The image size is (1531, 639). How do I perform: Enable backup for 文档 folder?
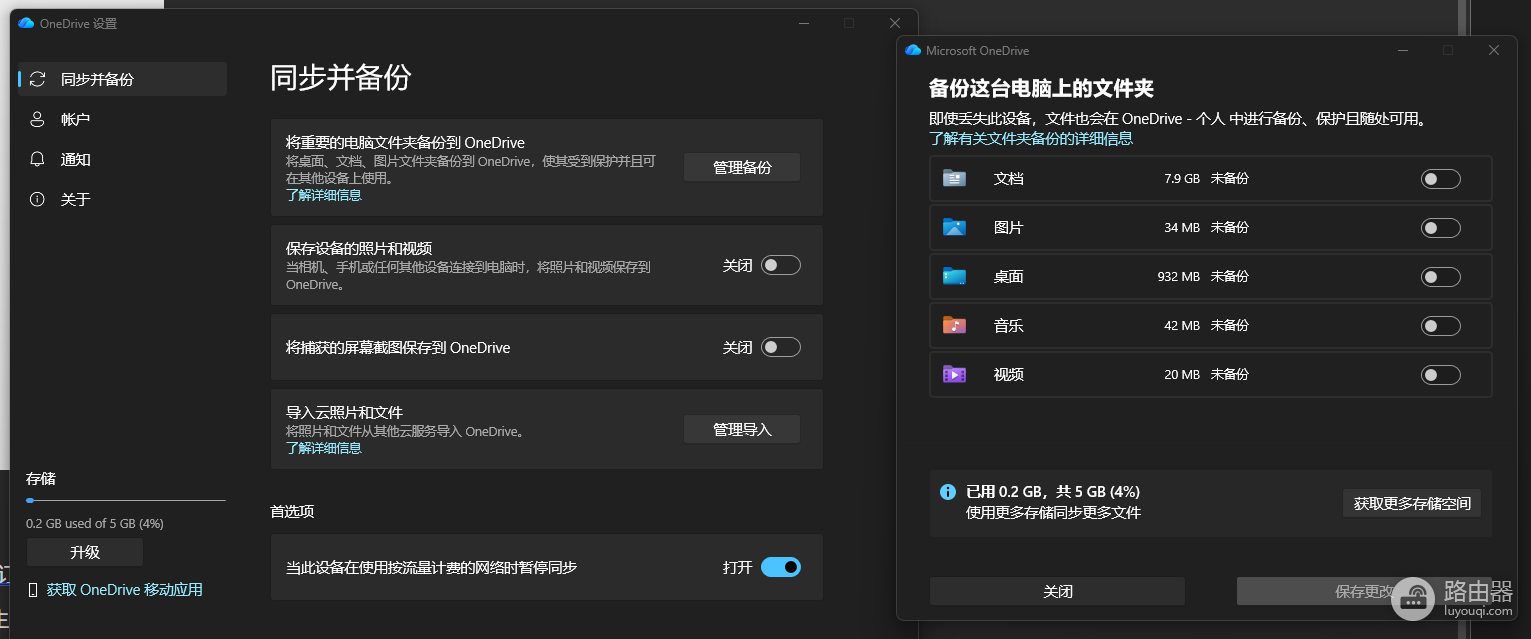click(1440, 179)
